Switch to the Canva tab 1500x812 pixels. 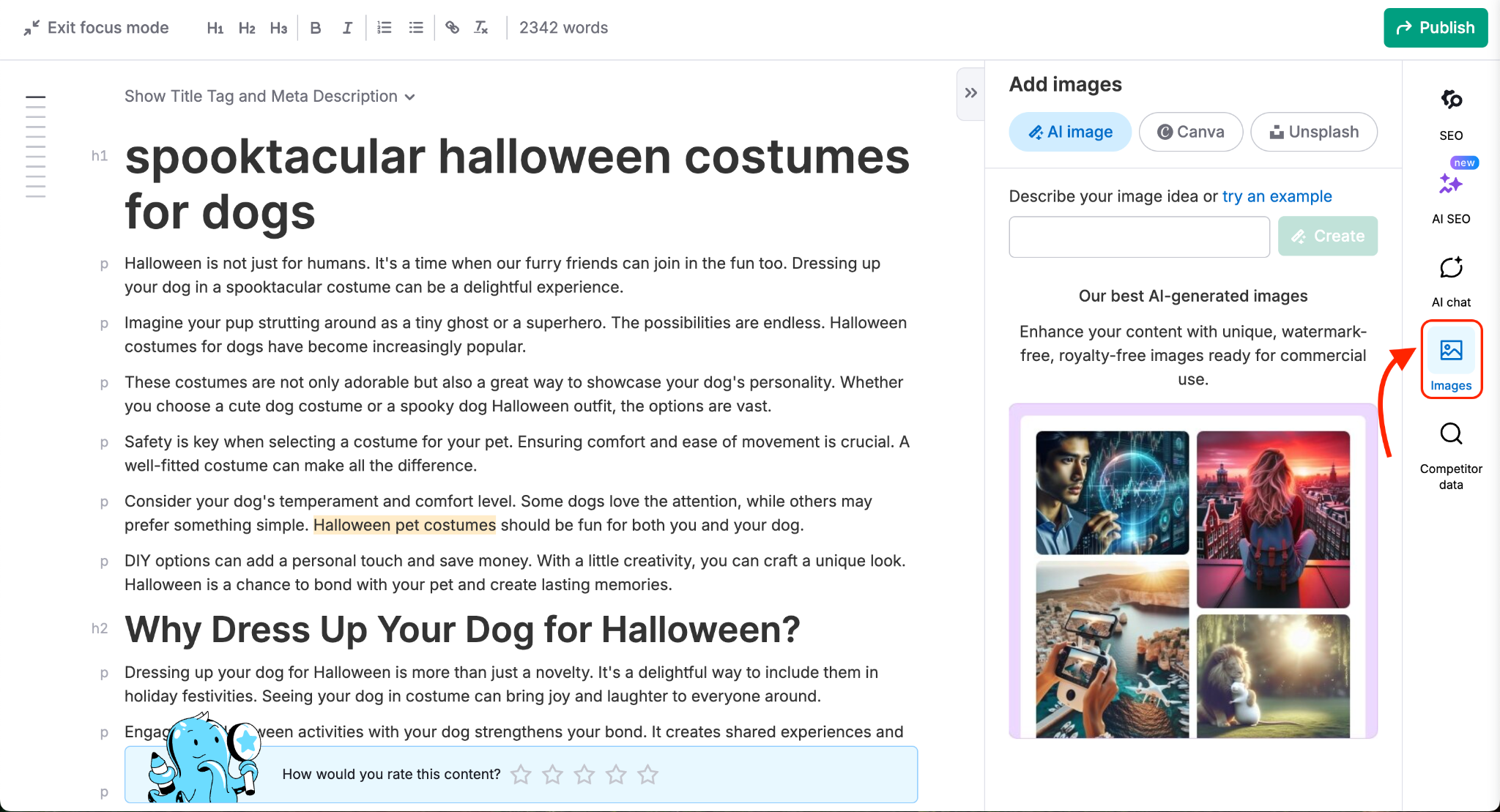point(1190,132)
